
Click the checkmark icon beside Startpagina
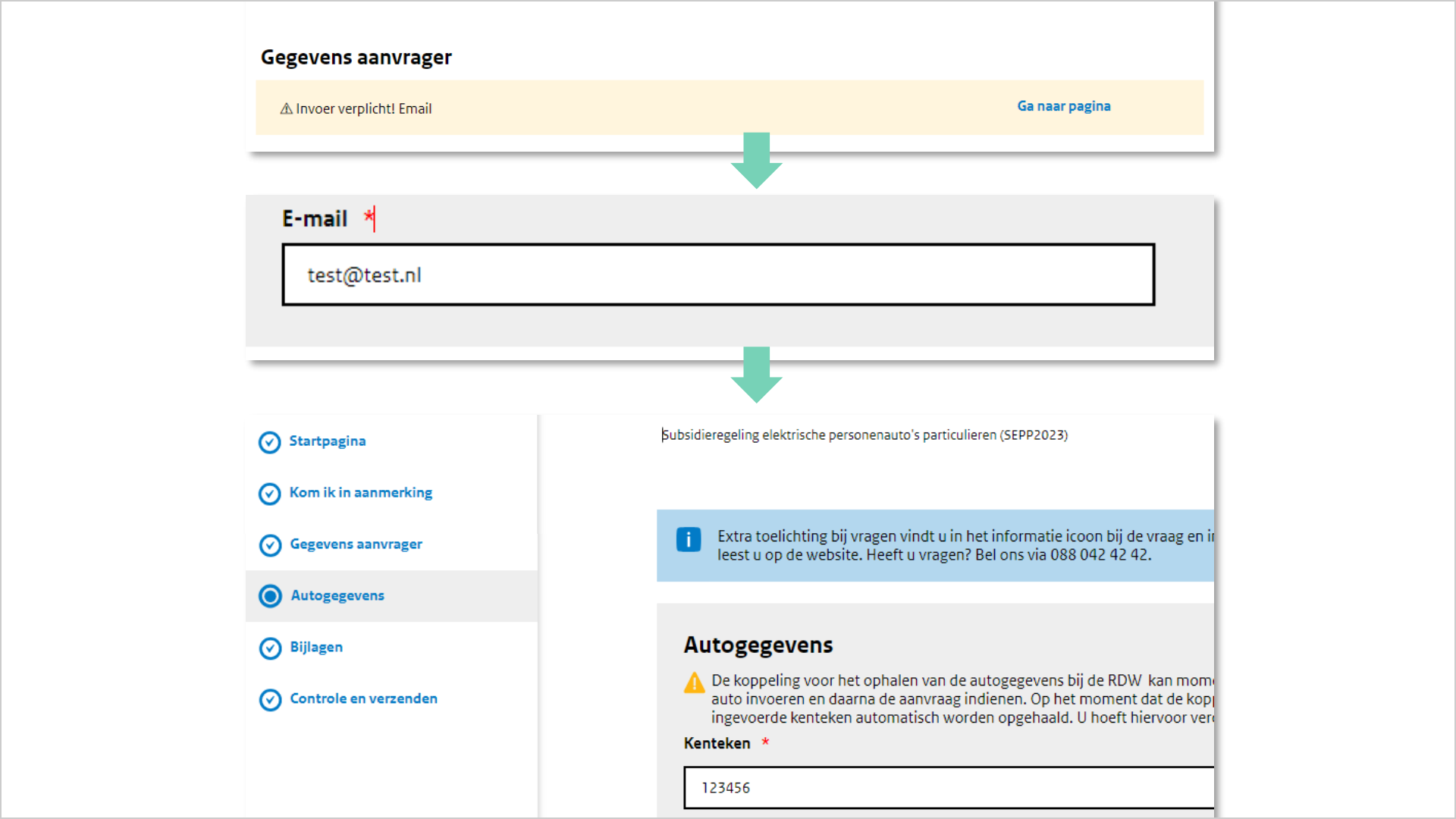point(270,442)
